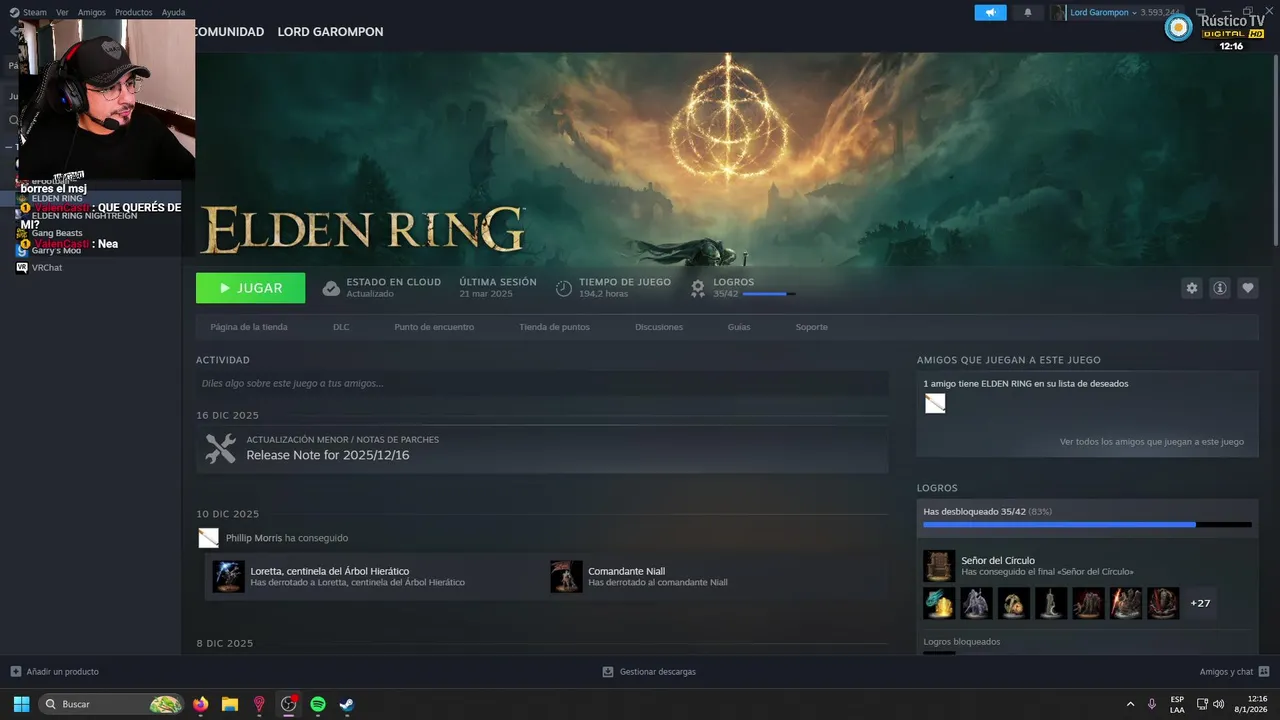Click the Comandante Niall achievement icon
1280x720 pixels.
pyautogui.click(x=566, y=576)
